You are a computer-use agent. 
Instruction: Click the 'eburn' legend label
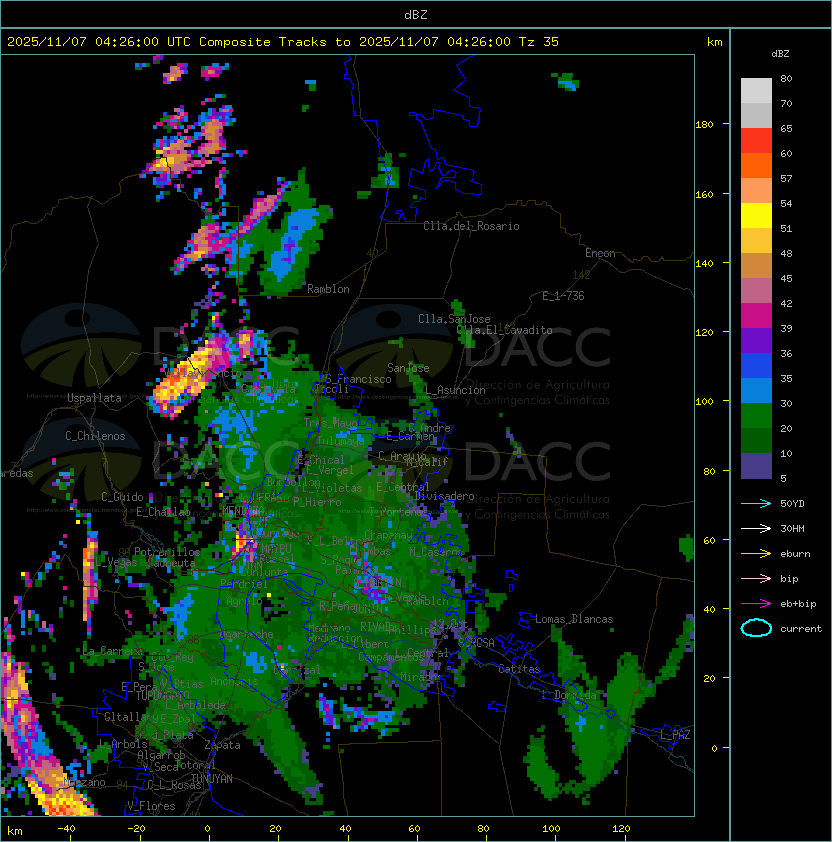point(795,554)
